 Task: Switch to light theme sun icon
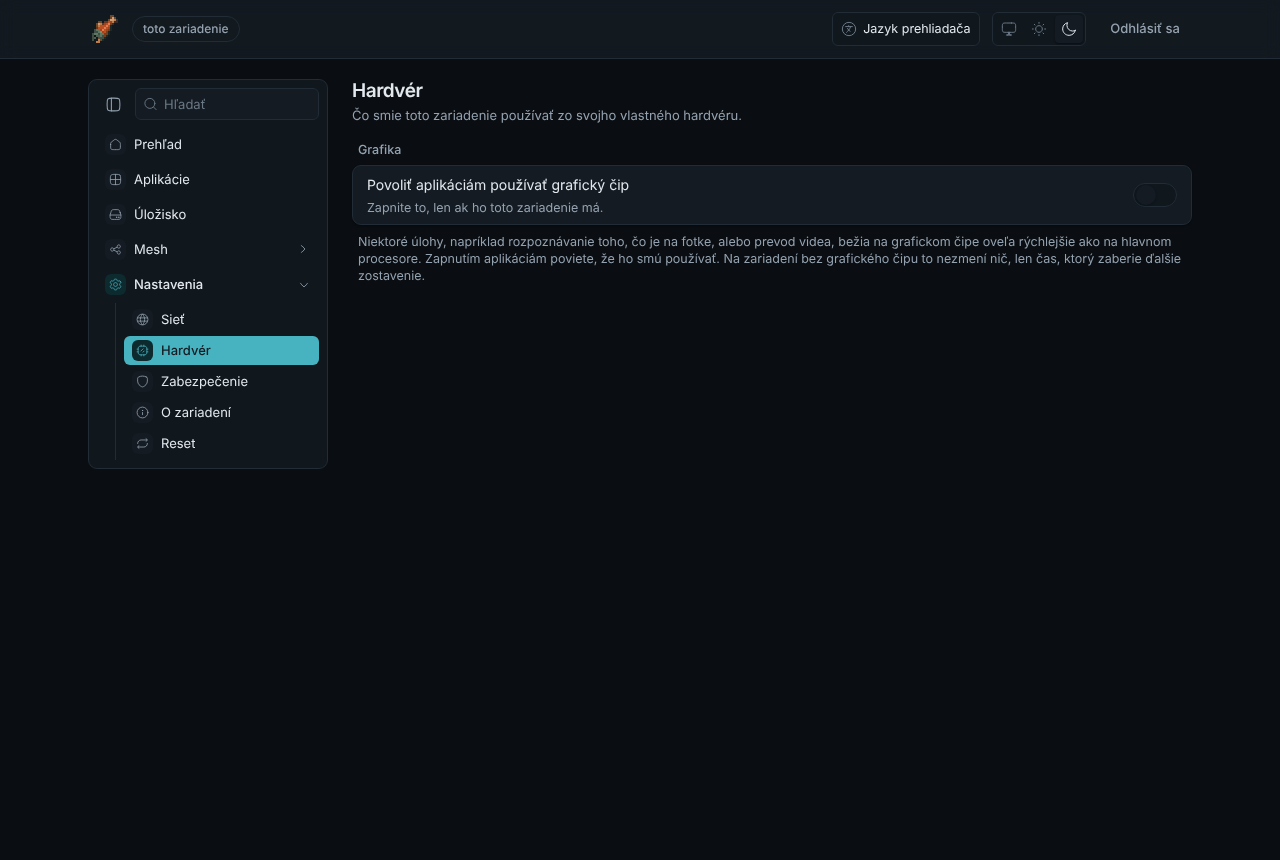[x=1039, y=29]
